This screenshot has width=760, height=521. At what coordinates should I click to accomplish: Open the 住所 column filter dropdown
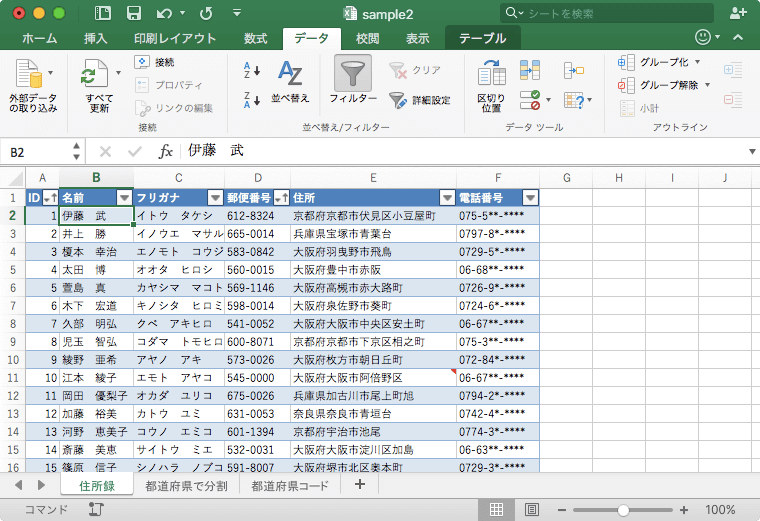447,198
